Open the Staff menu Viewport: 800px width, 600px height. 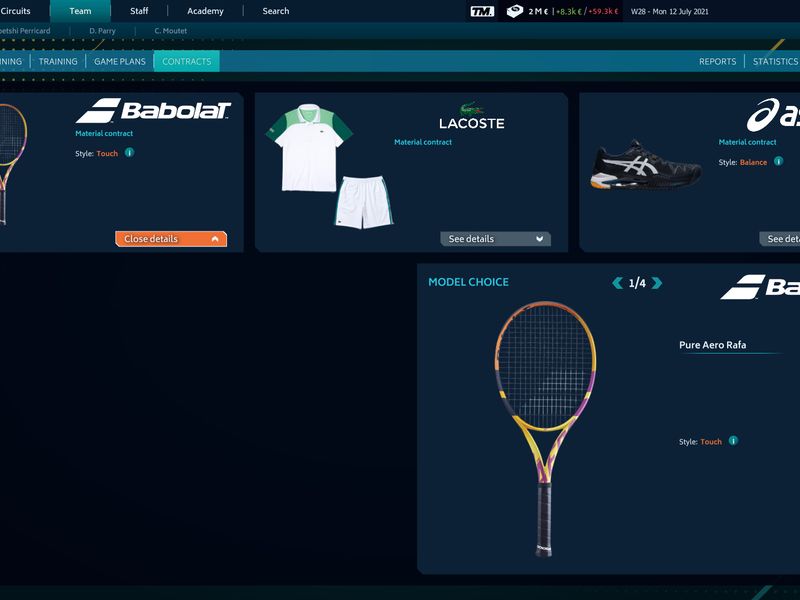pos(139,11)
